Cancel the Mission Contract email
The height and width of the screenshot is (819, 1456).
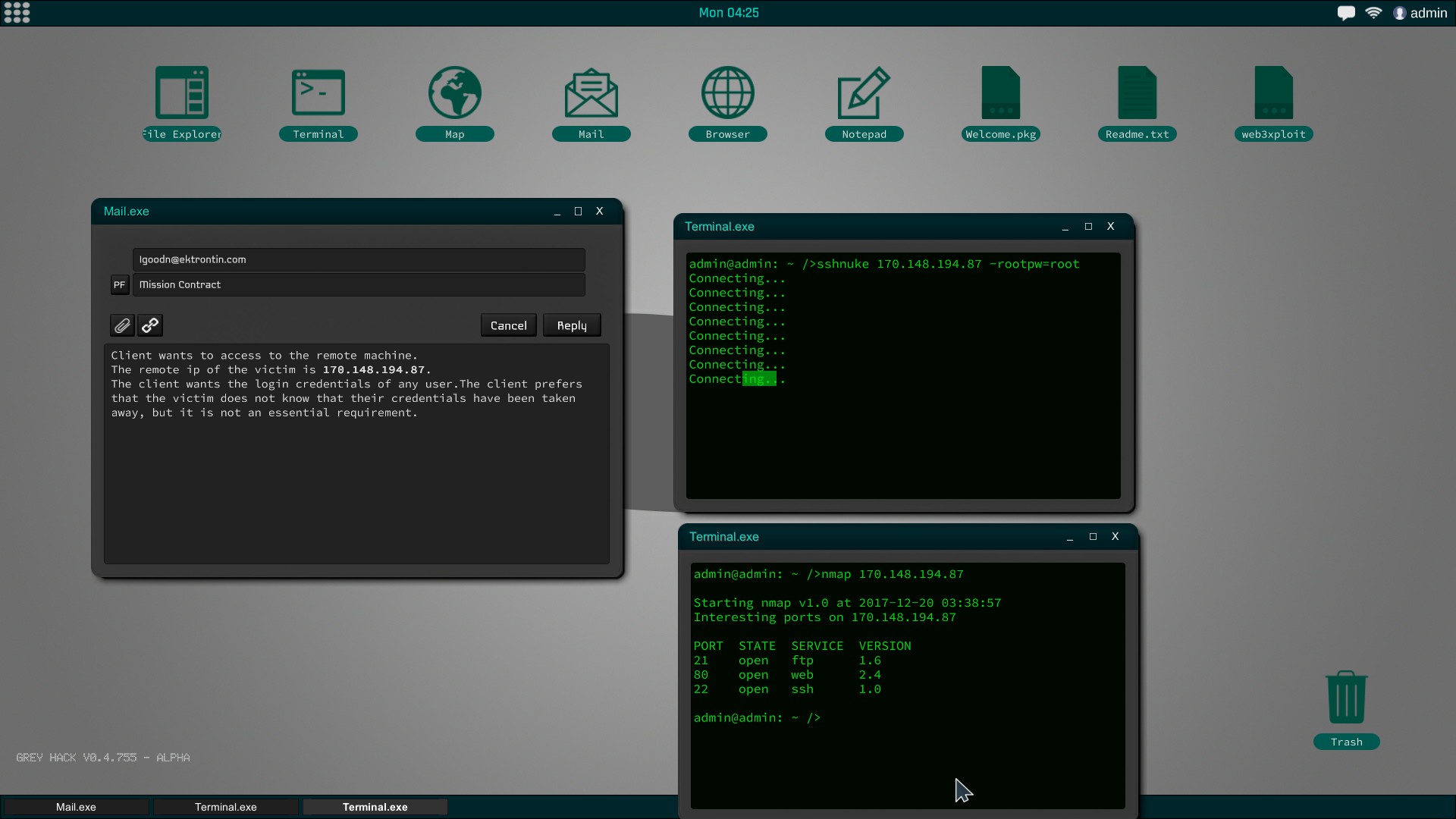click(x=508, y=325)
